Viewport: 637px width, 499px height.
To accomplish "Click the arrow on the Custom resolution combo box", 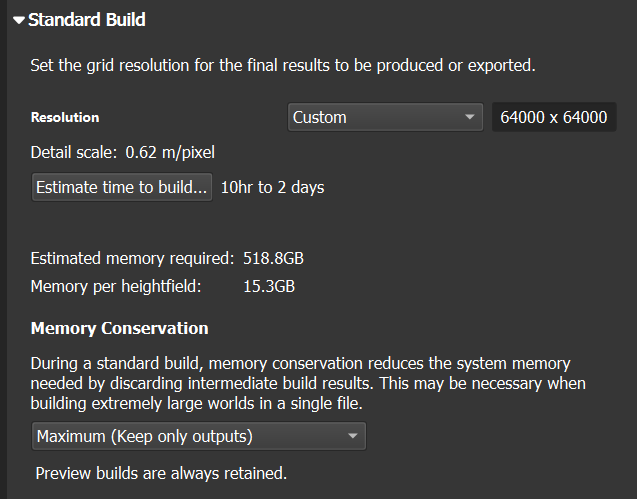I will [x=470, y=118].
